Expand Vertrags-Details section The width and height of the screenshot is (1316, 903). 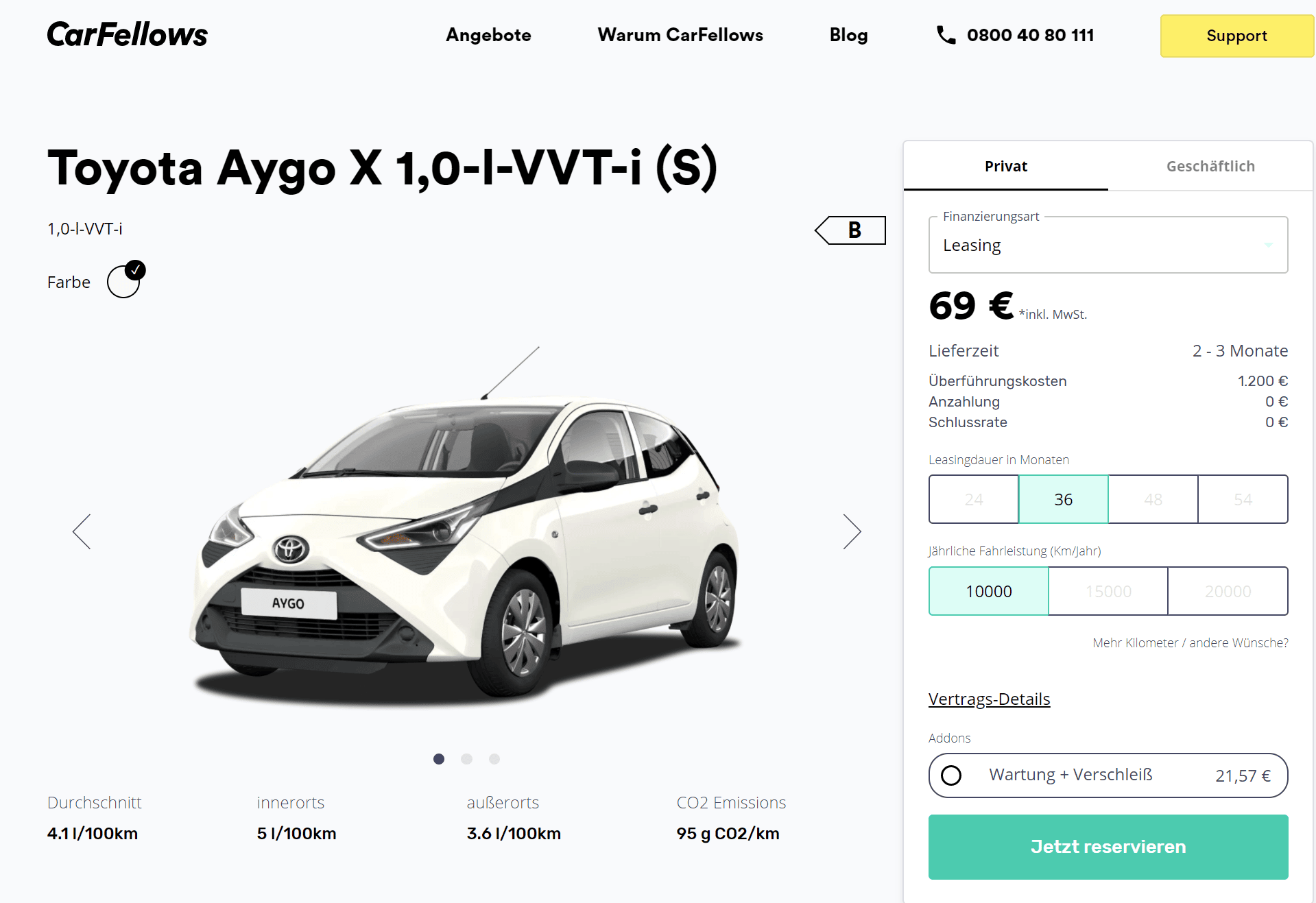[989, 699]
